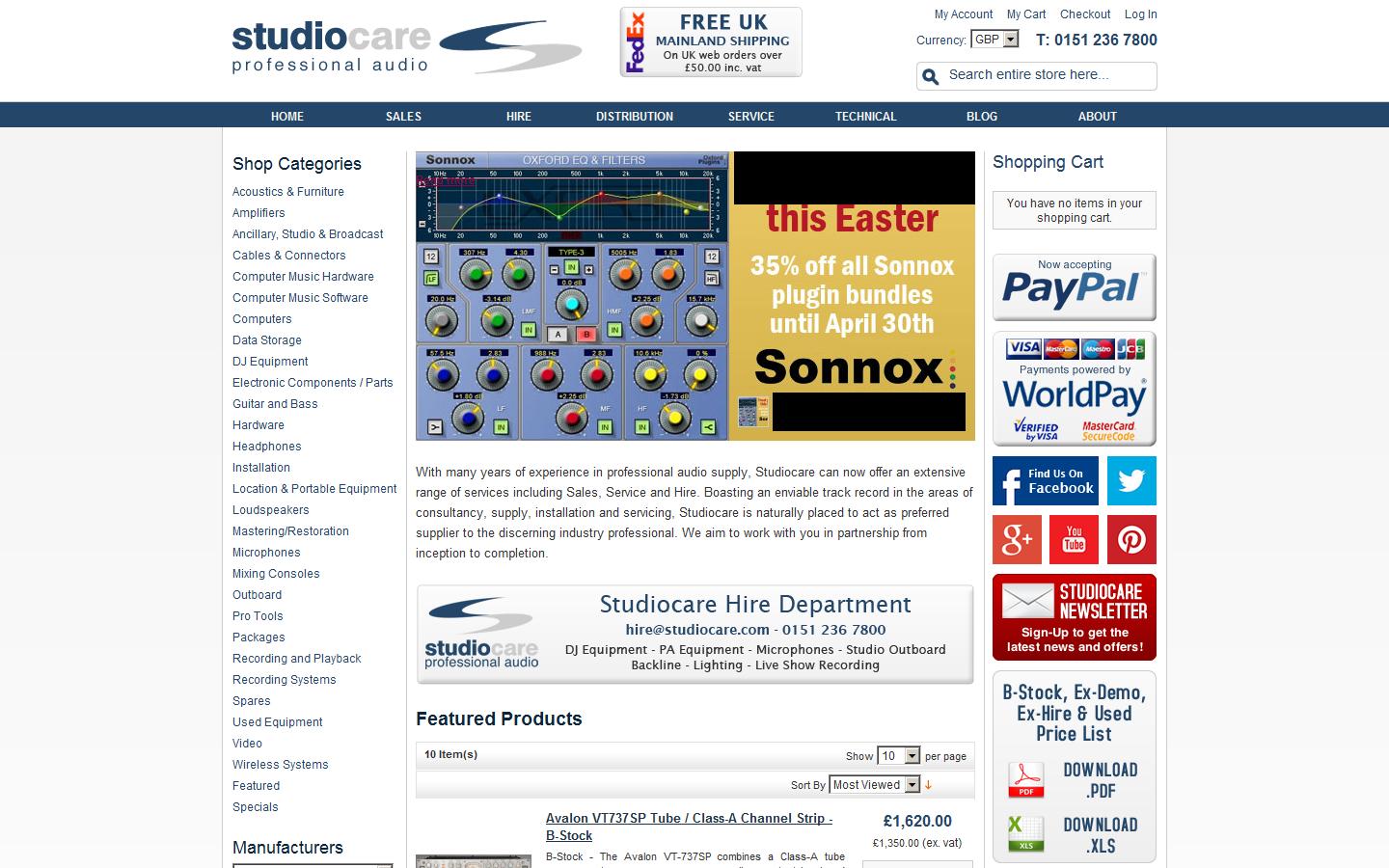The width and height of the screenshot is (1389, 868).
Task: Open the Sort By dropdown
Action: (x=873, y=785)
